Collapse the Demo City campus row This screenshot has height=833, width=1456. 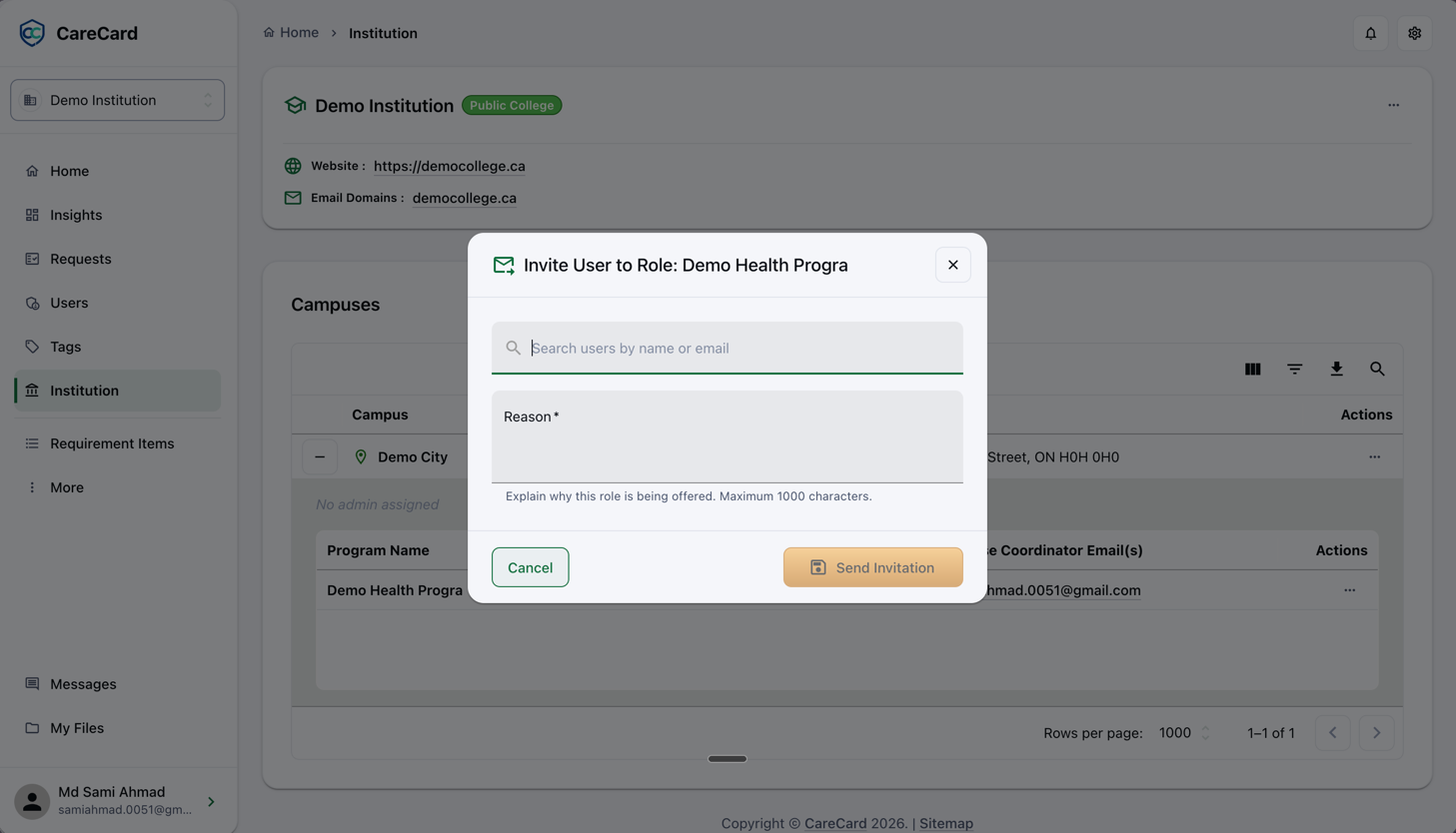[320, 456]
